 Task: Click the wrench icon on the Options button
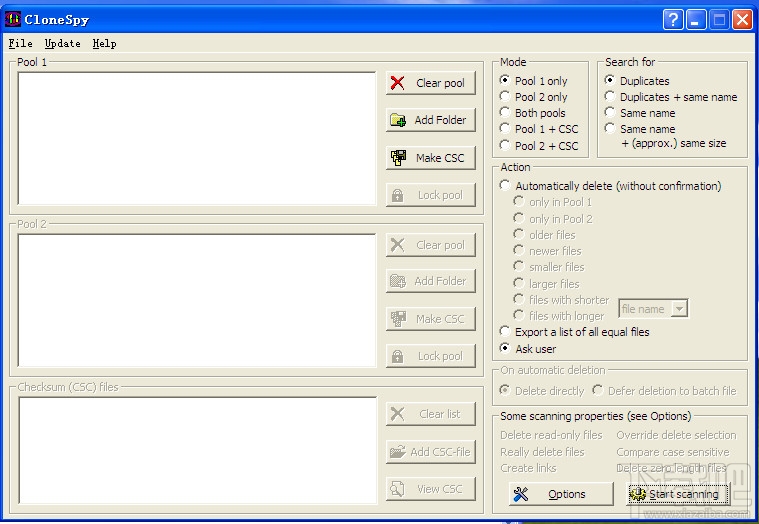click(x=521, y=494)
